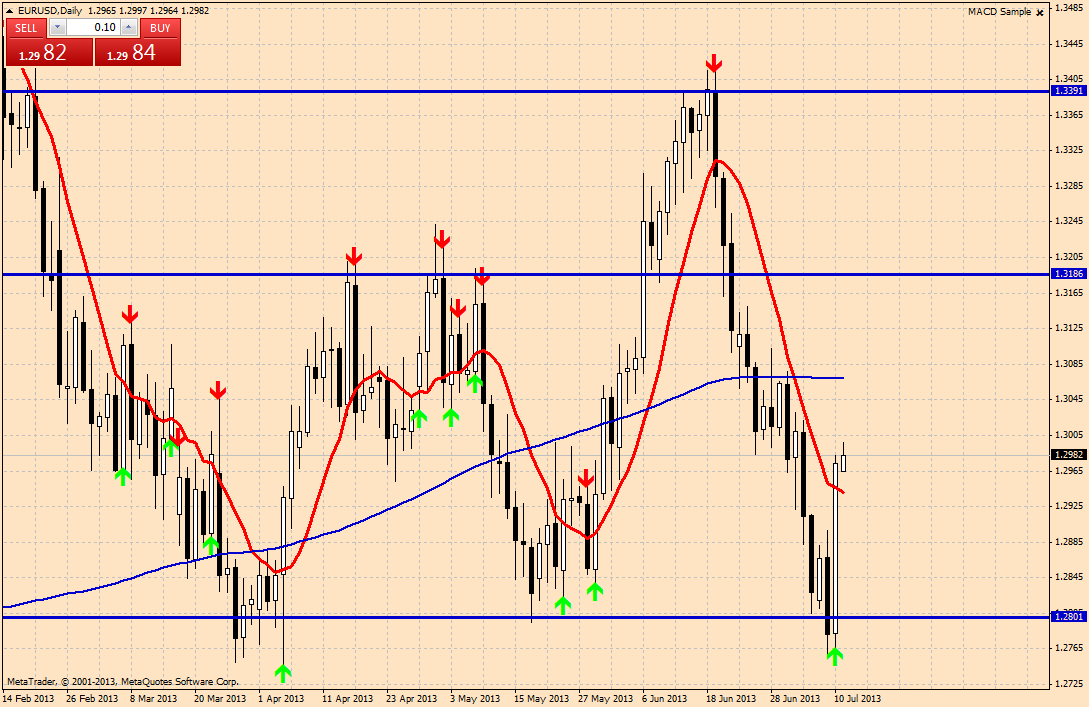This screenshot has height=707, width=1089.
Task: Click the 1 Apr 2013 date label
Action: 281,699
